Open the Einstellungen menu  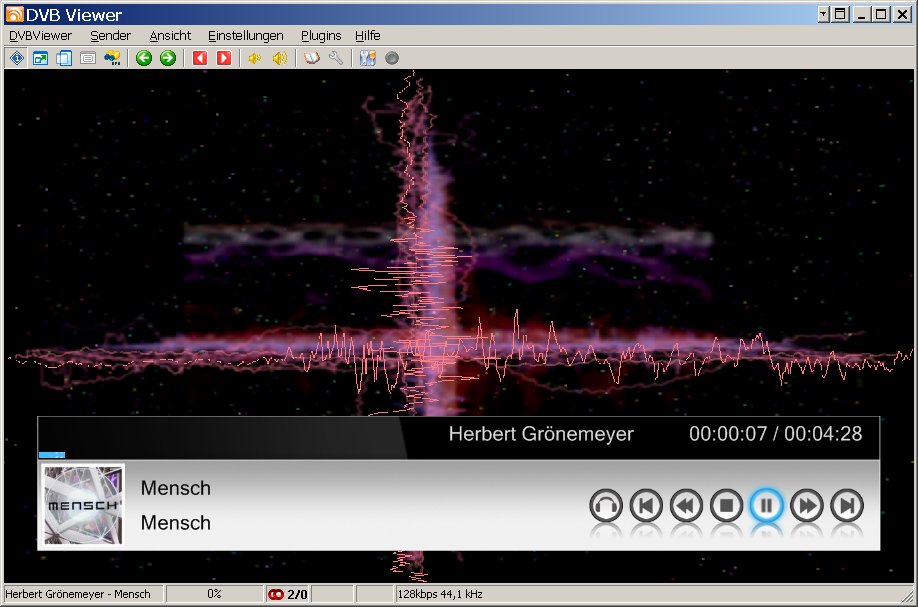pos(245,35)
